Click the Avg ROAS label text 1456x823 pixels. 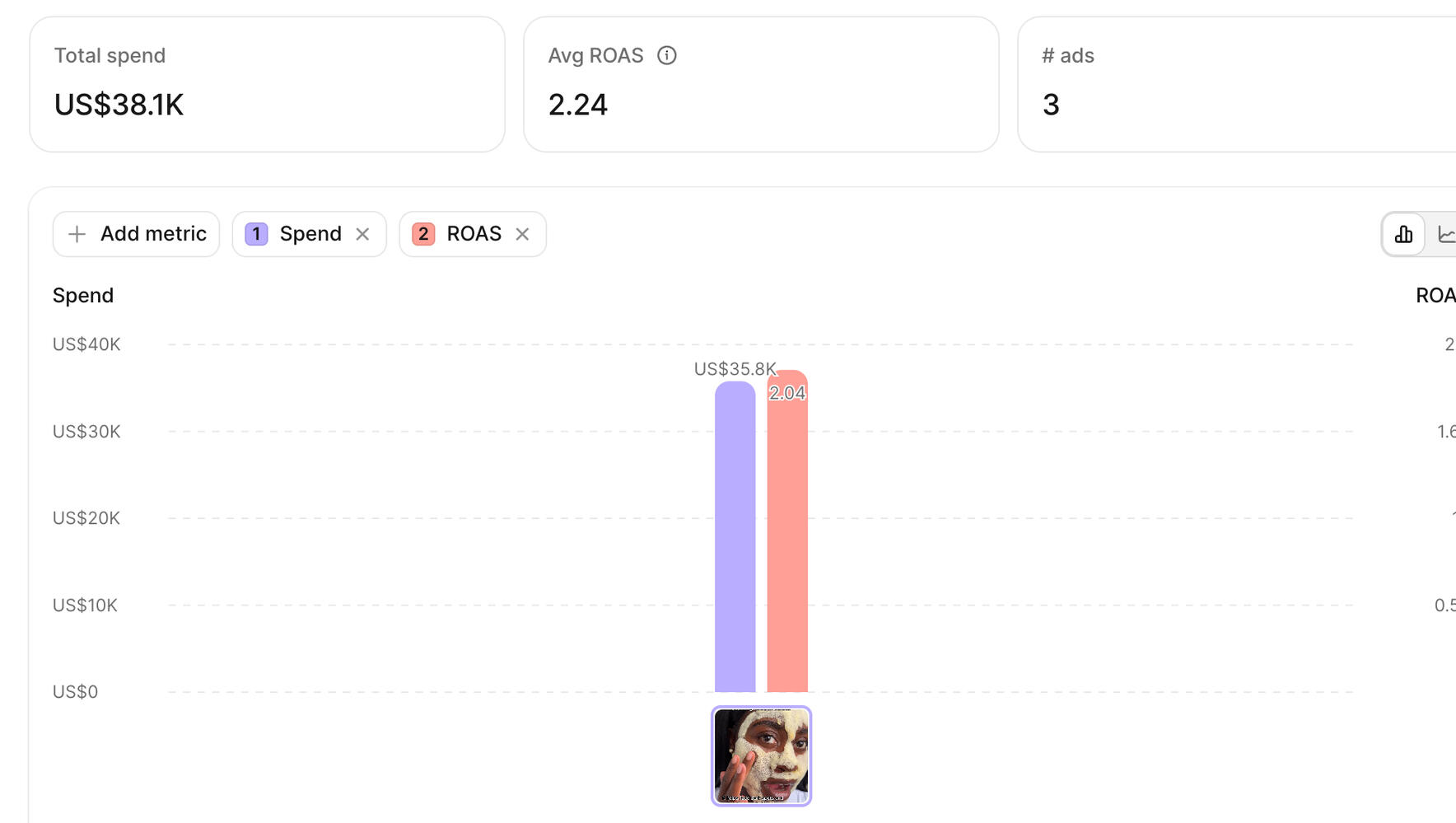click(595, 55)
